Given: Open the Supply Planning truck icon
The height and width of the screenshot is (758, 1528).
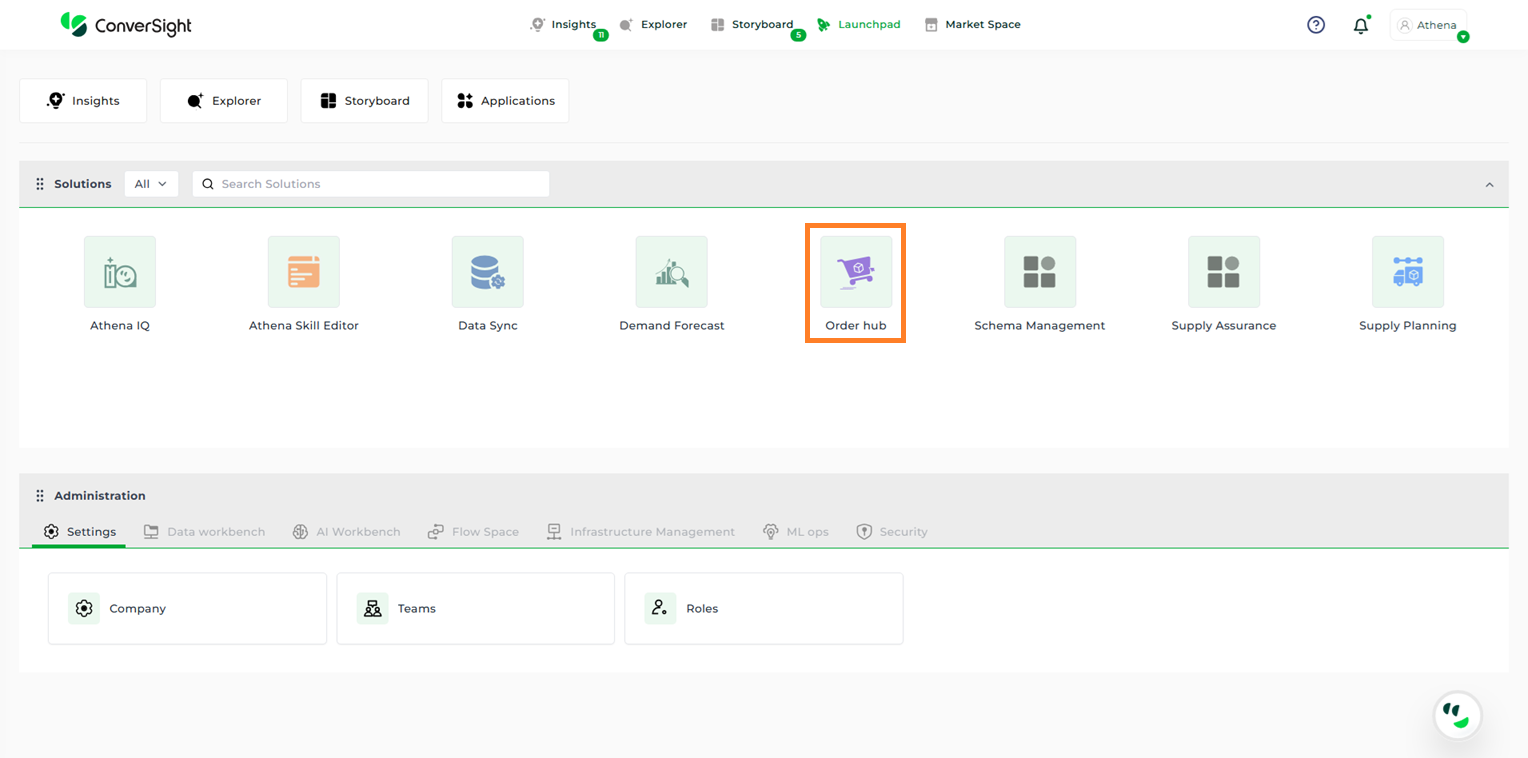Looking at the screenshot, I should pos(1407,272).
